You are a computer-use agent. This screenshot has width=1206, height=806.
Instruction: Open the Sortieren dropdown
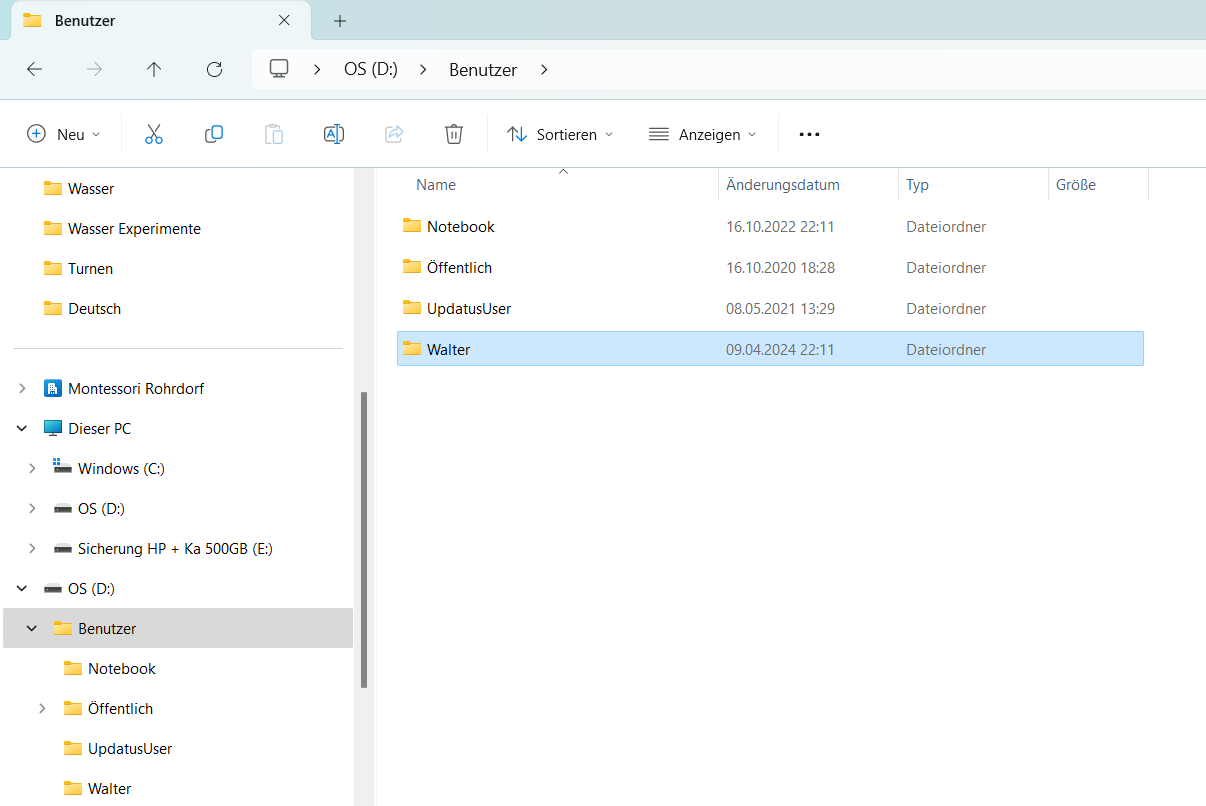[560, 134]
